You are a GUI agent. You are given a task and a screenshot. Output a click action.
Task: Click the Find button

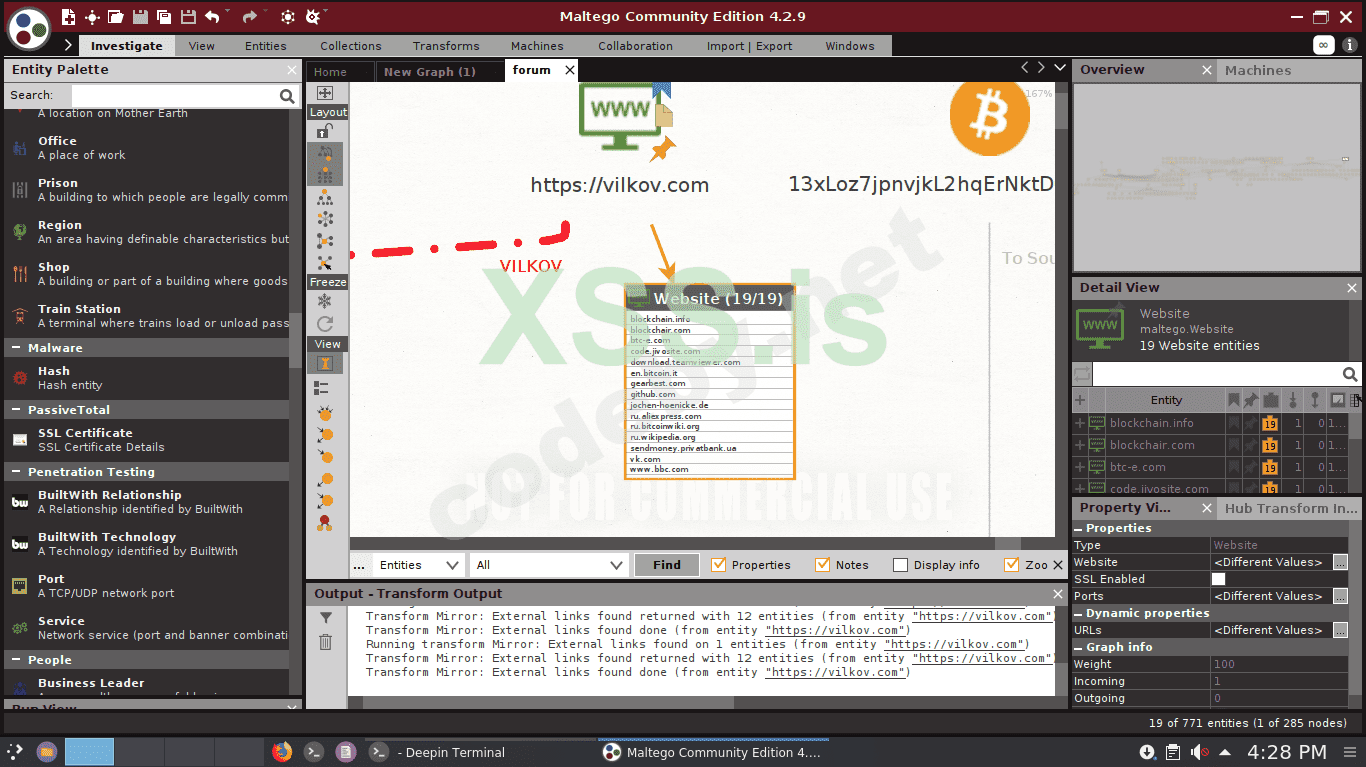pos(667,565)
